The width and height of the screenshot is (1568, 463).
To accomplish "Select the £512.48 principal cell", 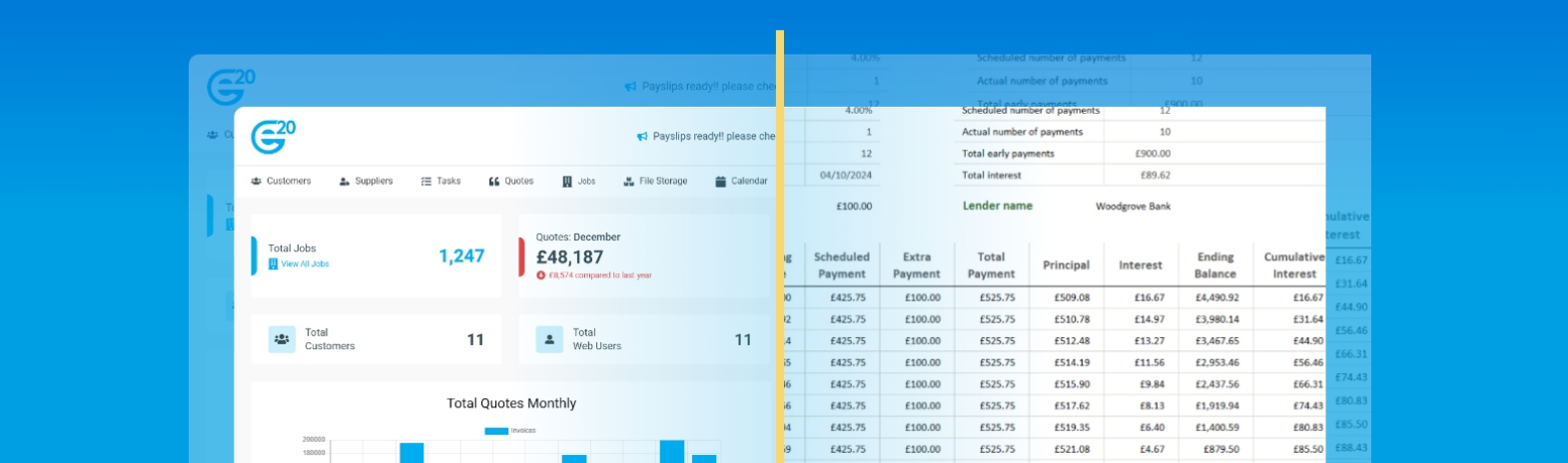I will coord(1072,341).
